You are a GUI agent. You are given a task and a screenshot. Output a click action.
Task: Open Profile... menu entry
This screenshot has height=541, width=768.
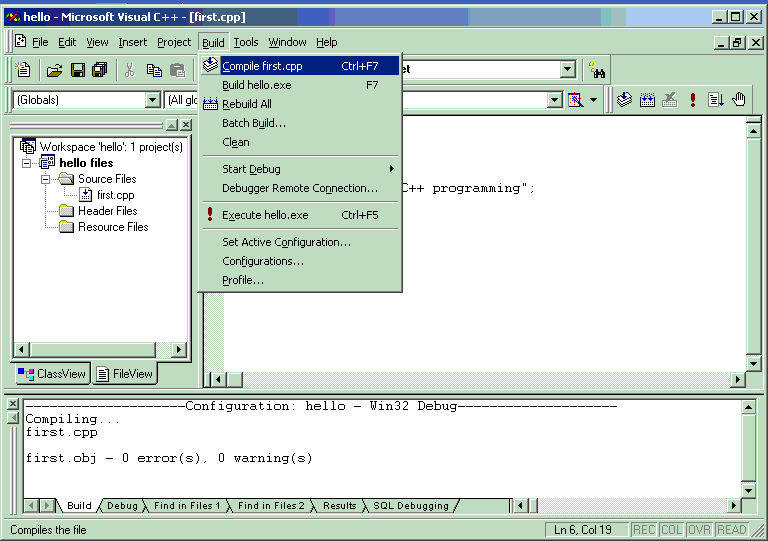tap(300, 280)
